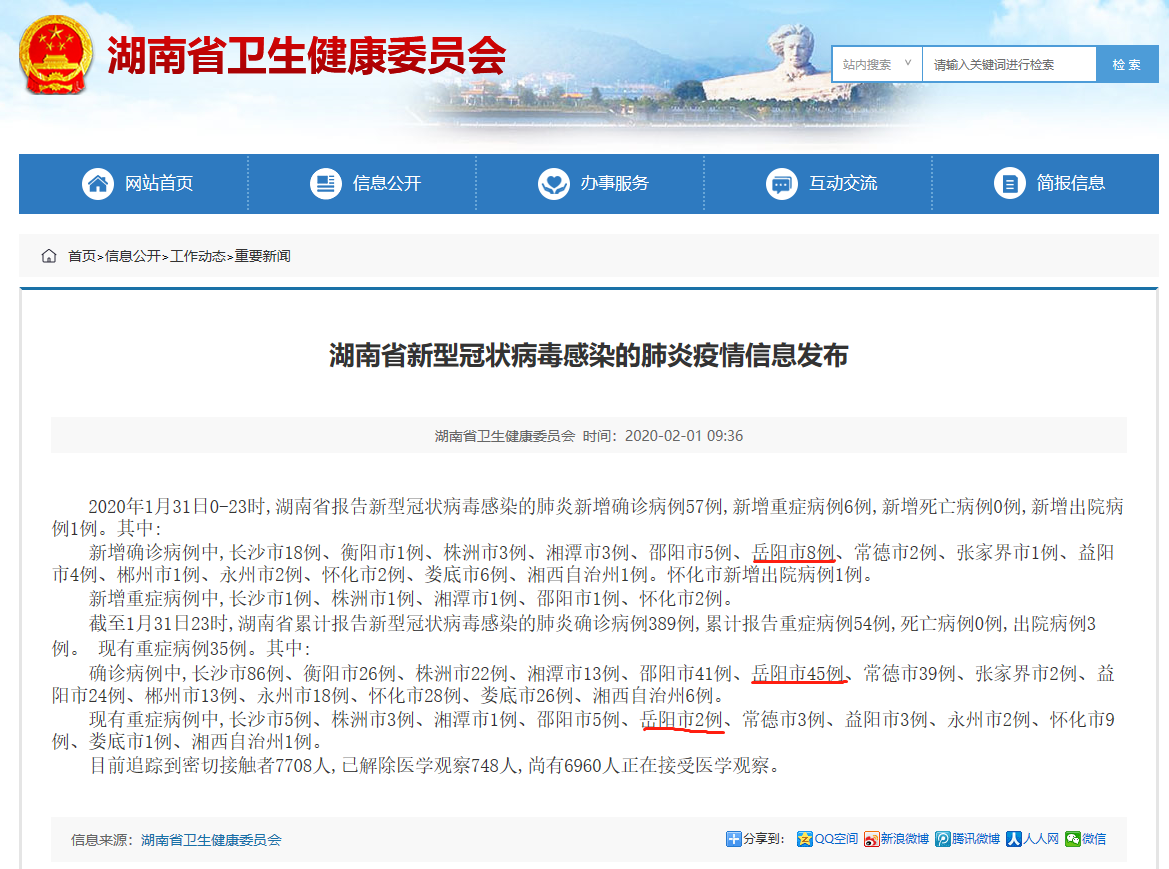Open the 信息公开 navigation menu item

coord(386,183)
